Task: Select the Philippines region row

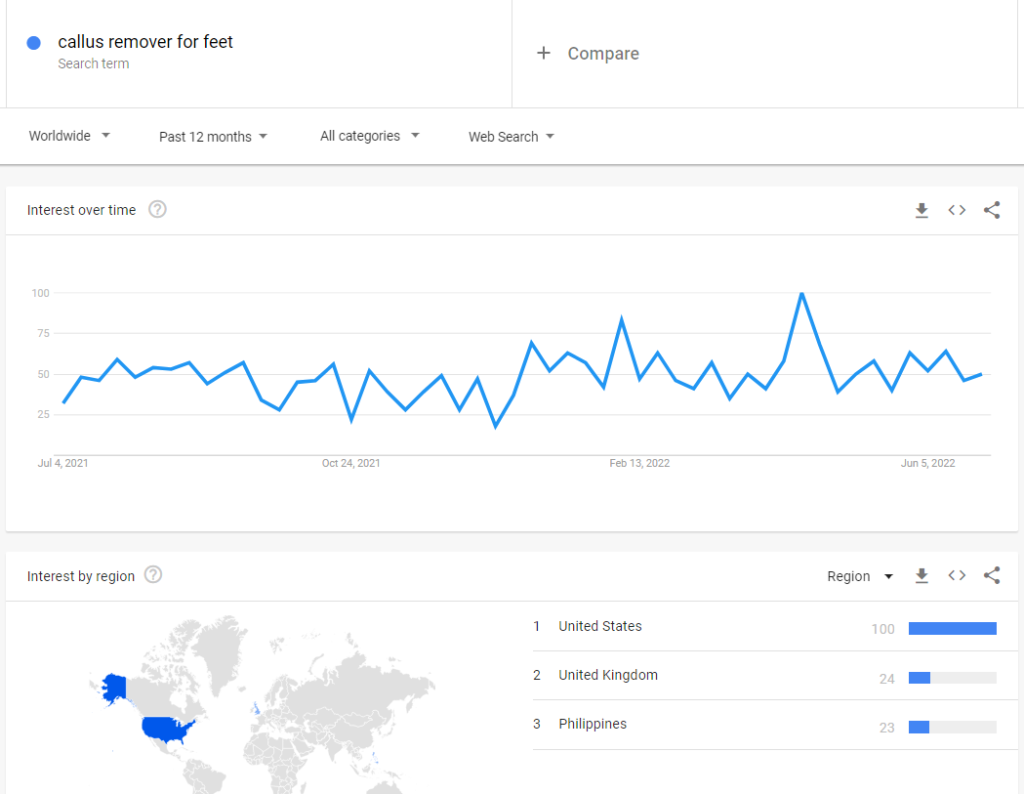Action: [765, 725]
